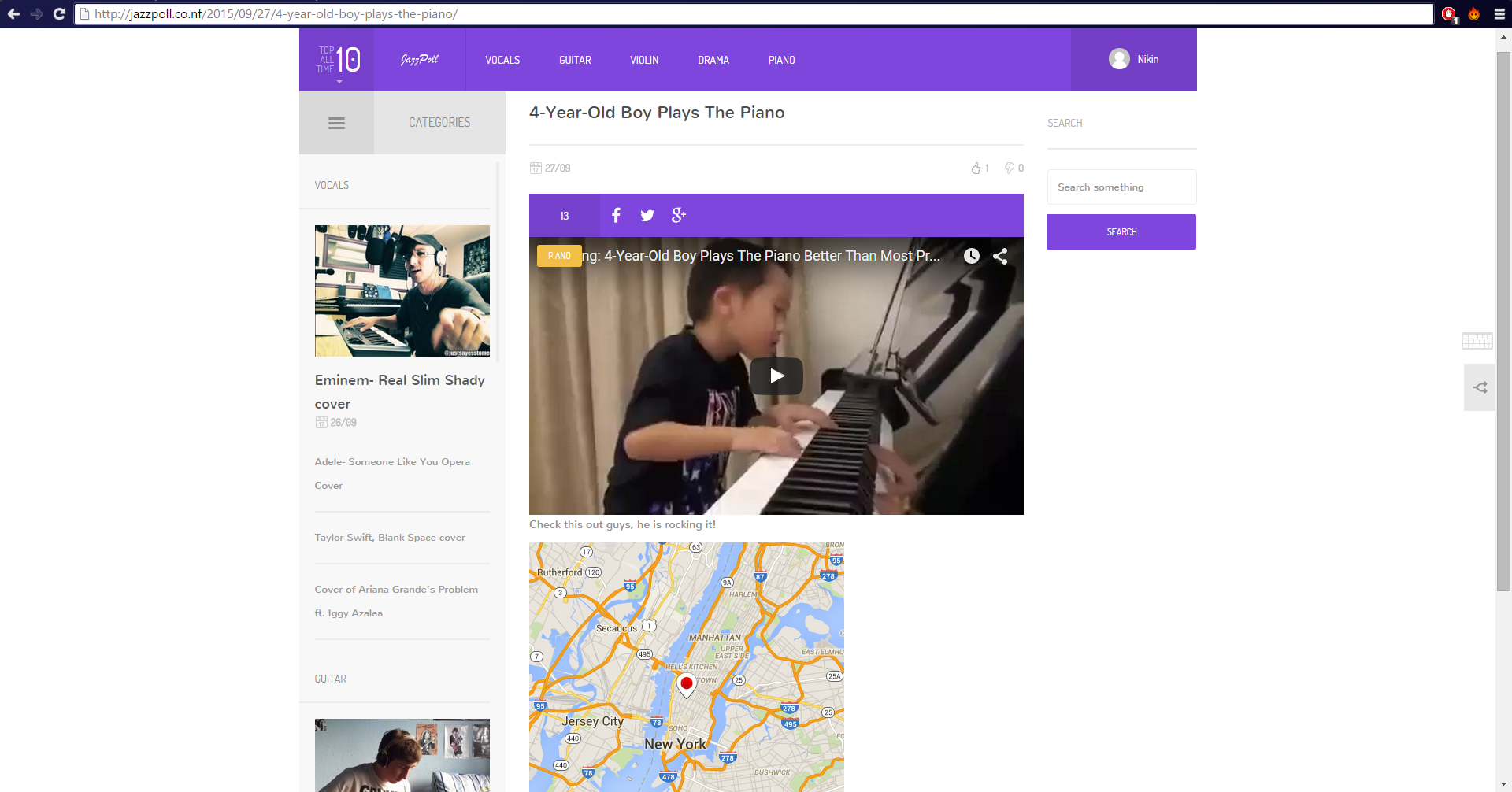Click the thumbs-down dislike icon
The image size is (1512, 792).
[x=1010, y=168]
